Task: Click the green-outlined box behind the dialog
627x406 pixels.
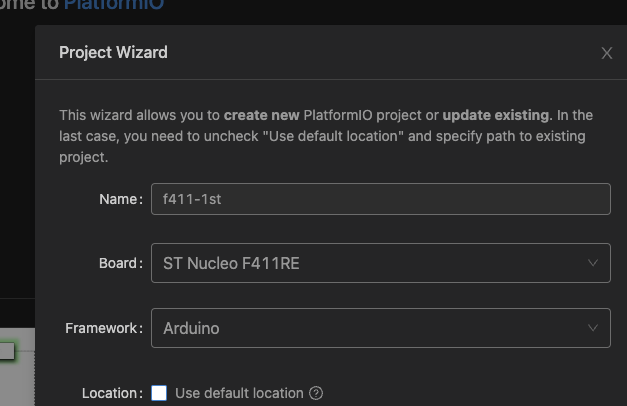Action: click(x=7, y=351)
